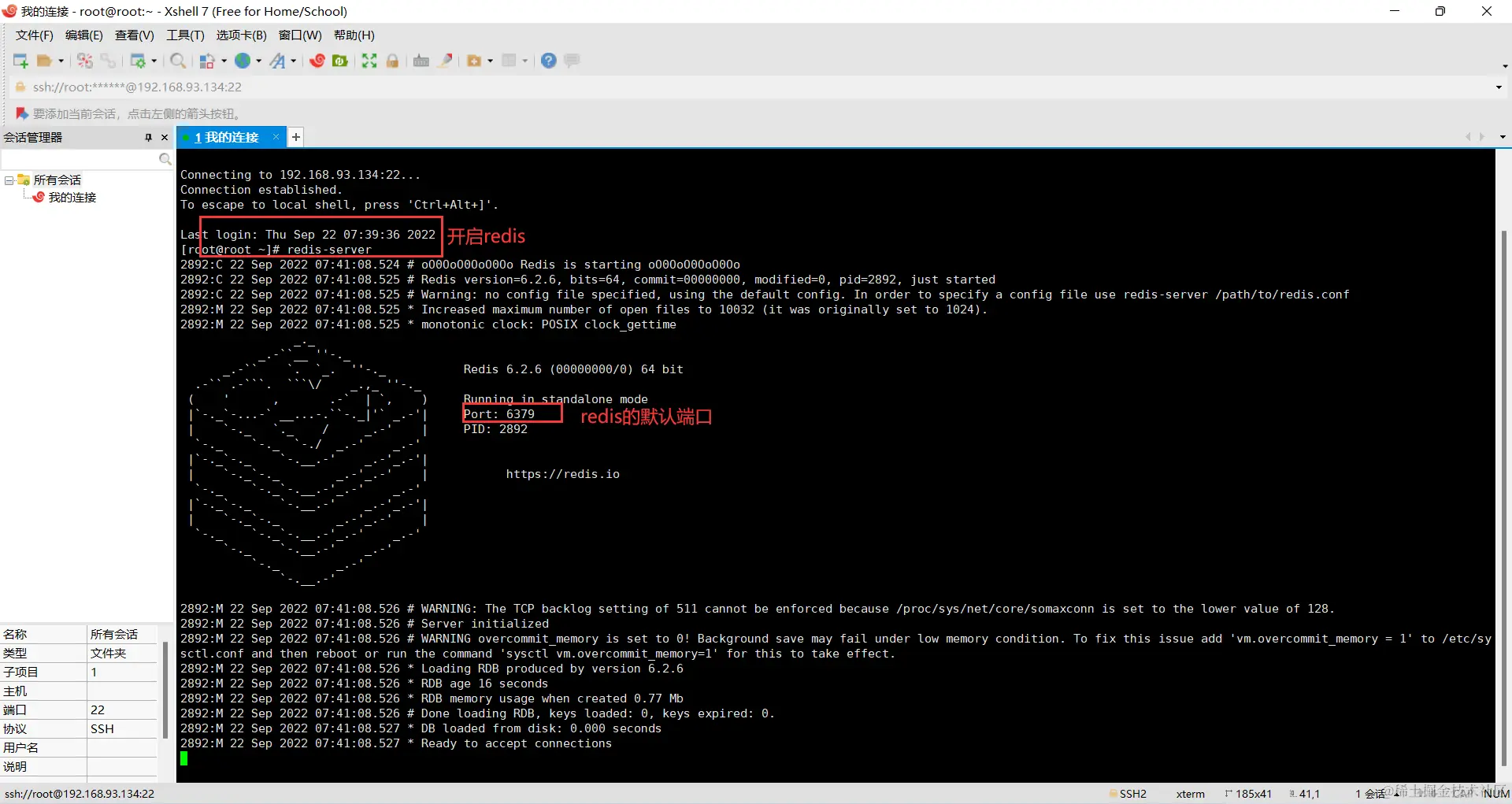Click SSH2 in the status bar

[1133, 794]
